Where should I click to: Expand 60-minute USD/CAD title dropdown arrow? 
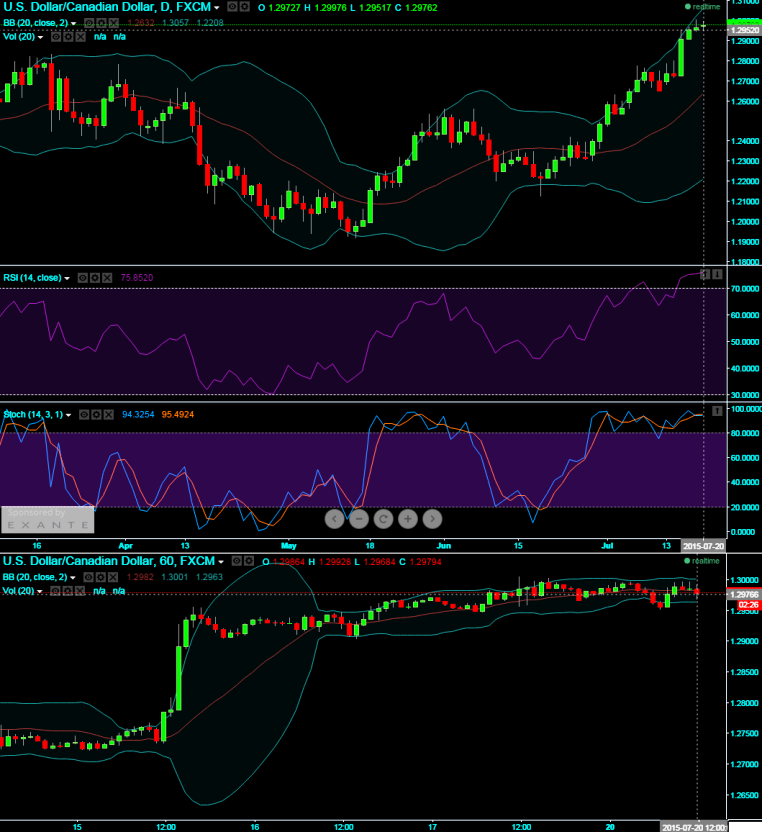pyautogui.click(x=221, y=562)
